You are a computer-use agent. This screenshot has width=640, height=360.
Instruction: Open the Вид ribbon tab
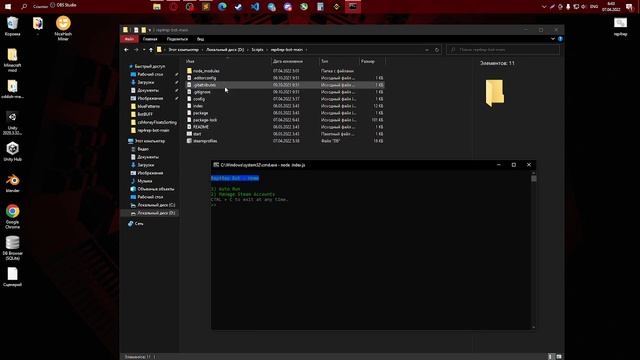[200, 39]
